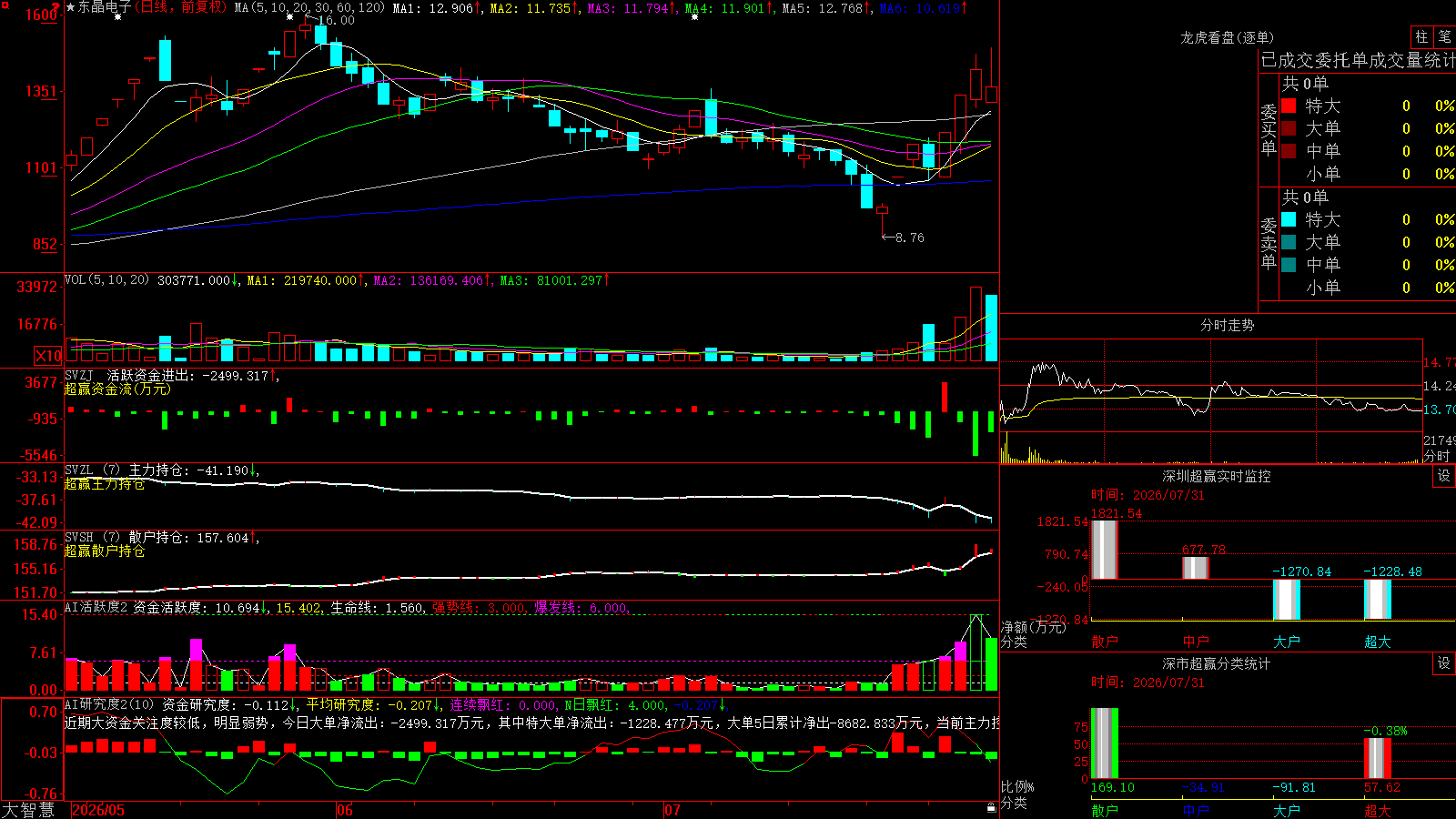Viewport: 1456px width, 819px height.
Task: Open the VOL(5,10,20) indicator label
Action: [x=106, y=280]
